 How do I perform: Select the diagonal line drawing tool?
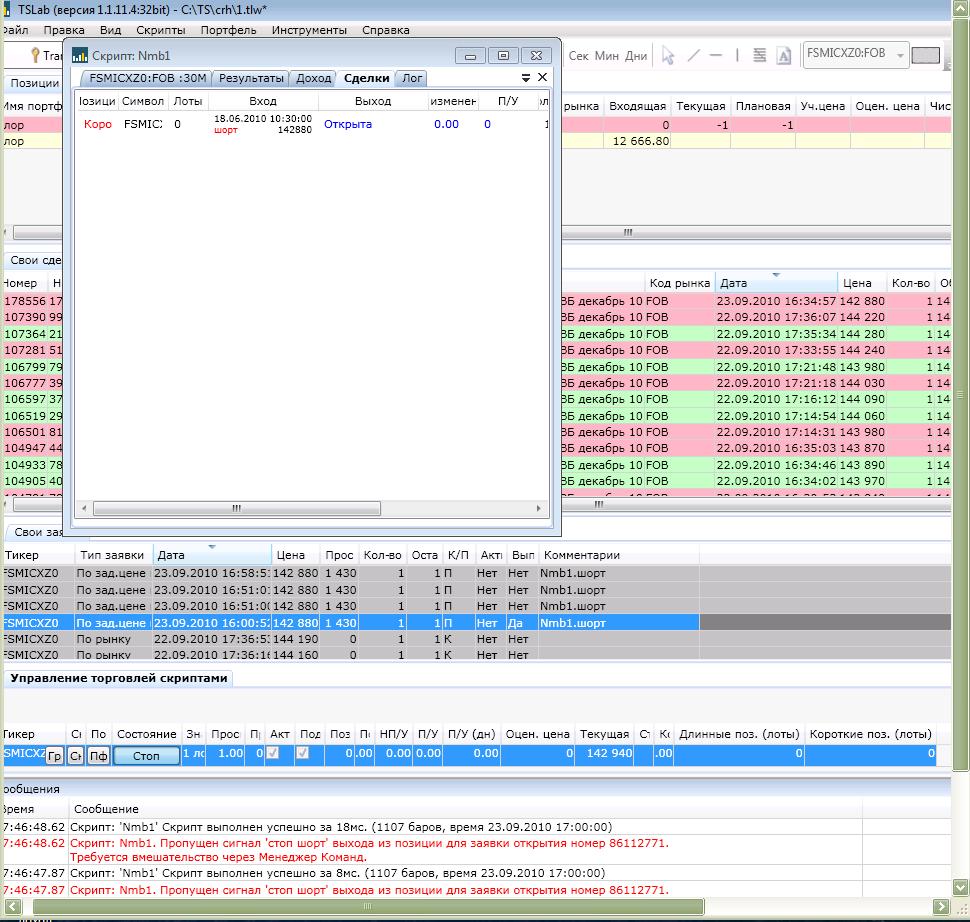[x=692, y=56]
